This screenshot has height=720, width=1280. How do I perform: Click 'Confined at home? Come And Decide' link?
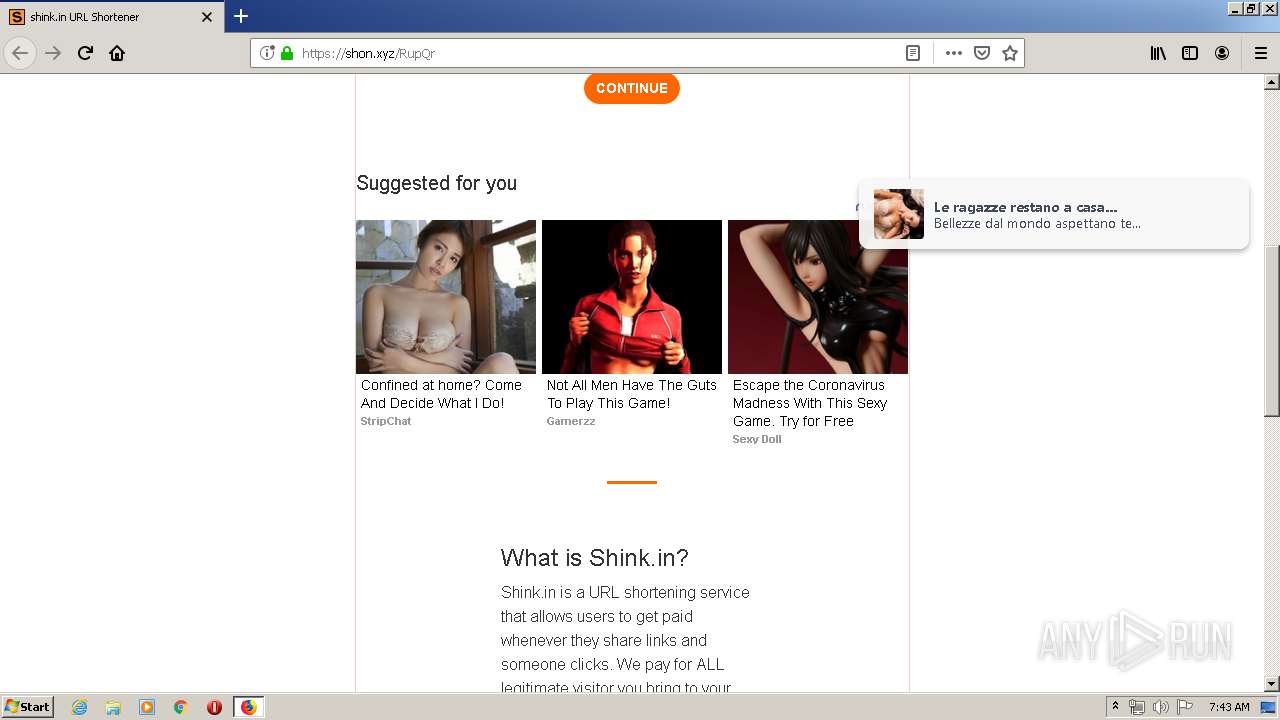[441, 394]
